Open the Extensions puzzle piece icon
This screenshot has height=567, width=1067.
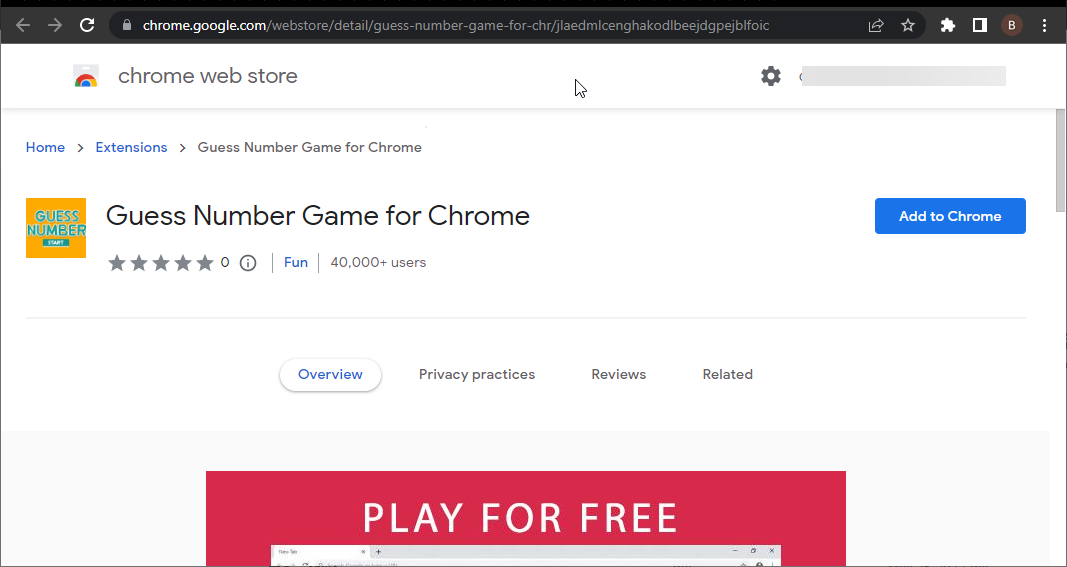pyautogui.click(x=948, y=25)
